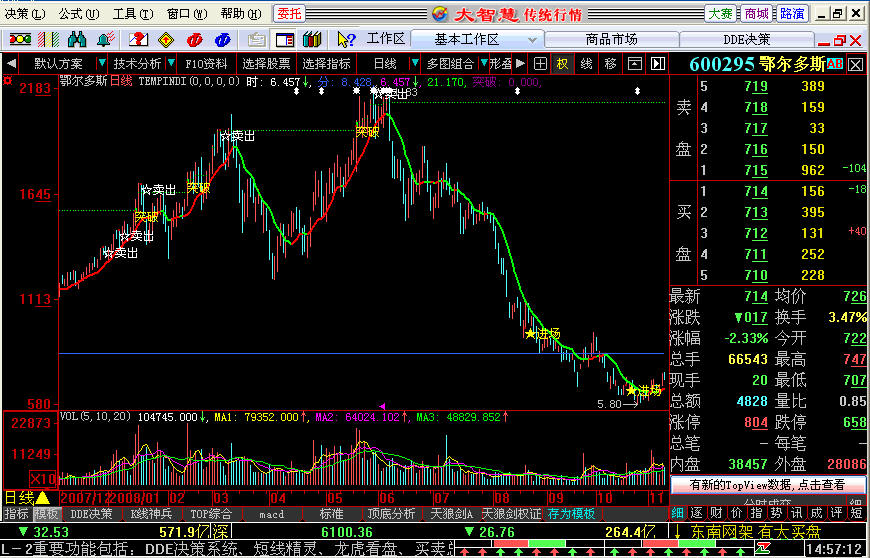
Task: Click the red circular logo icon
Action: tap(194, 40)
